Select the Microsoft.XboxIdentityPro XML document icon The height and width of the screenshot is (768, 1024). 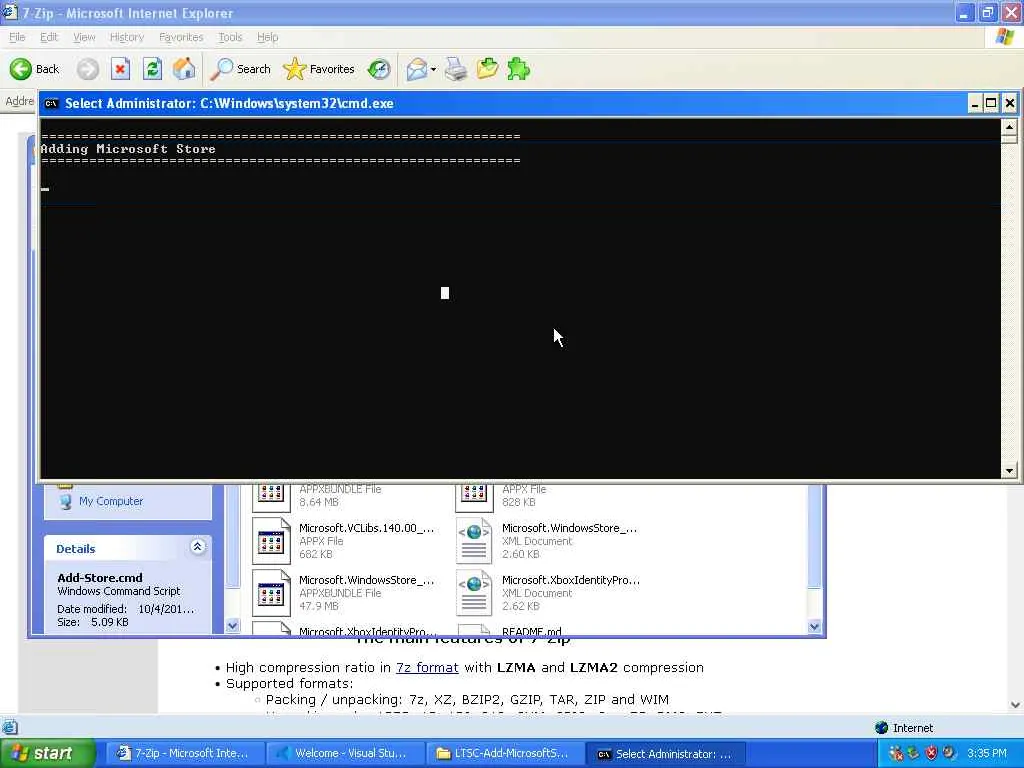click(474, 592)
